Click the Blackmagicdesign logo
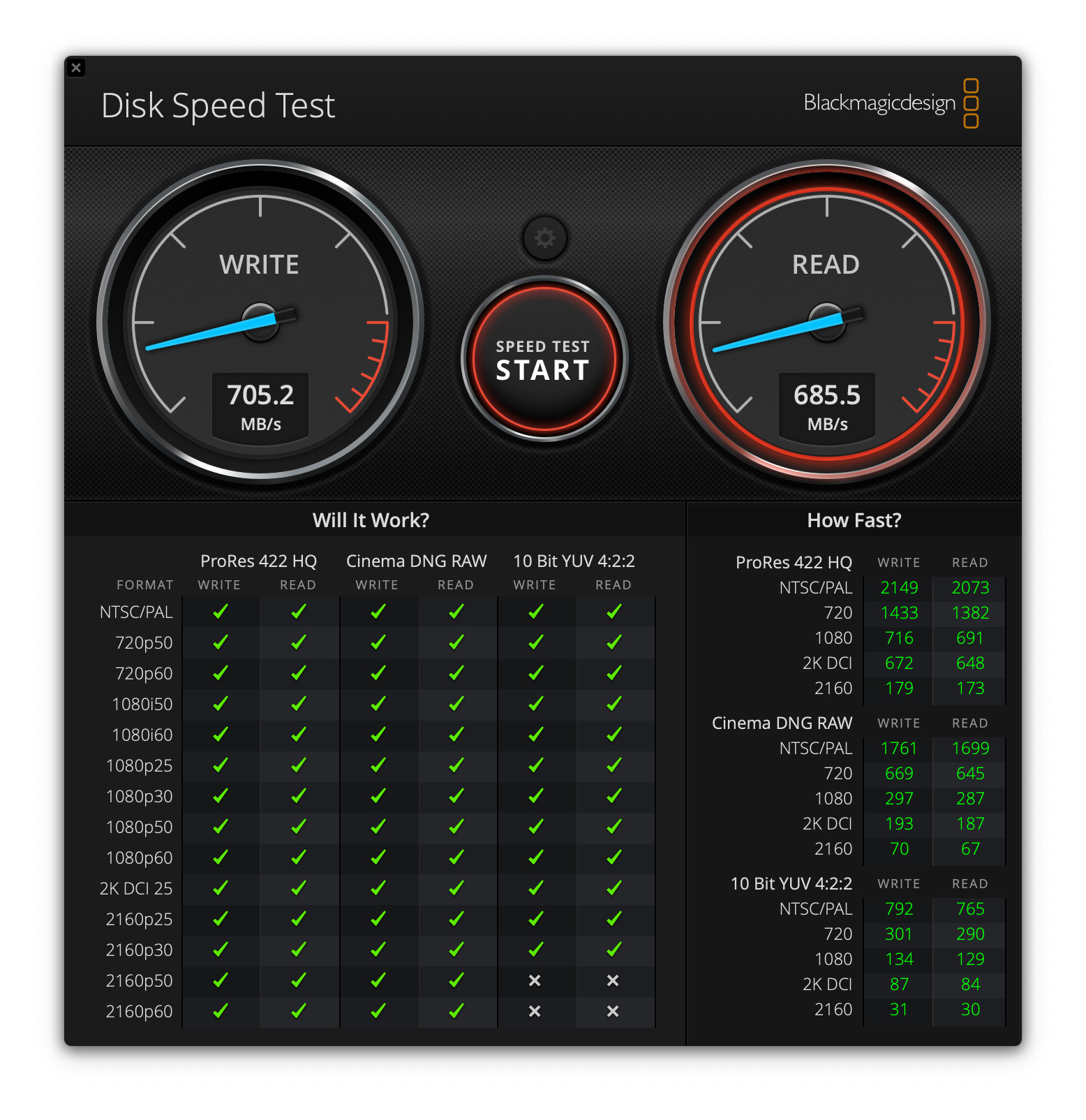Screen dimensions: 1086x1120 pyautogui.click(x=891, y=103)
